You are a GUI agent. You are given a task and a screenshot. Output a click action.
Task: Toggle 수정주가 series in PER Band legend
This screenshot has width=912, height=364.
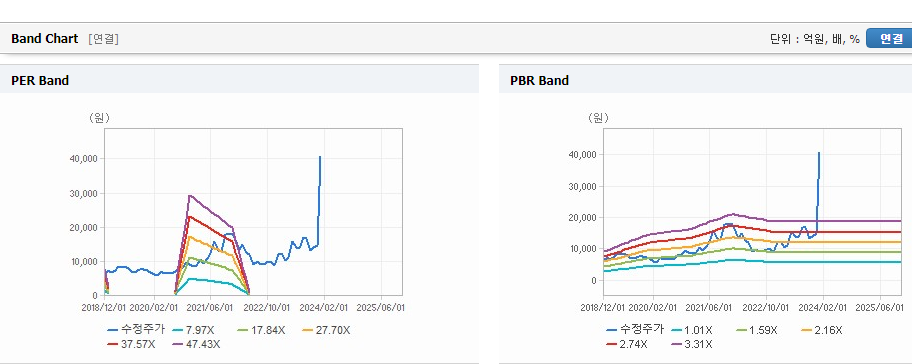(x=137, y=330)
